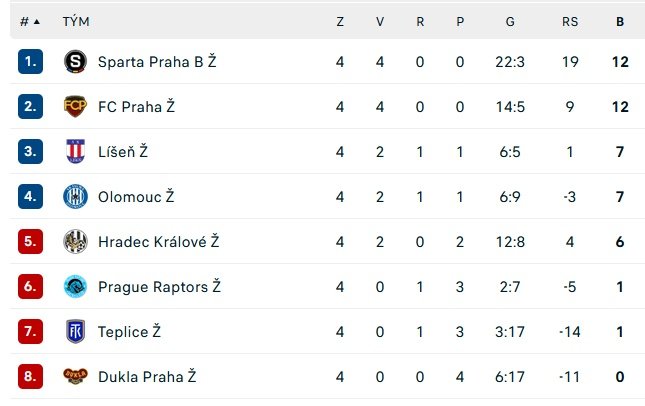This screenshot has height=406, width=645.
Task: Select the V wins column header
Action: 380,21
